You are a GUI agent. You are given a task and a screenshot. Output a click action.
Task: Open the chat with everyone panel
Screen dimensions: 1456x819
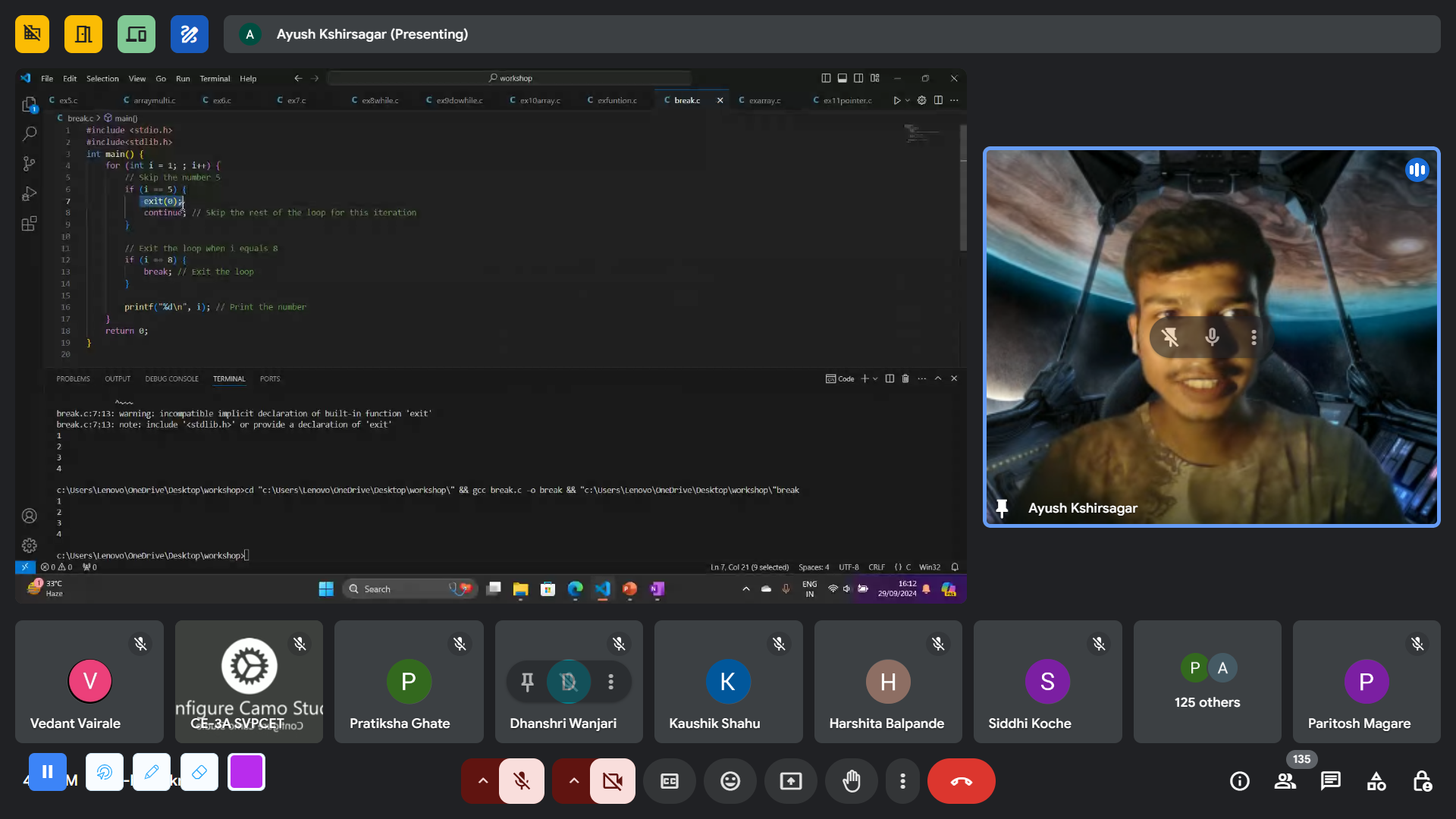point(1330,781)
